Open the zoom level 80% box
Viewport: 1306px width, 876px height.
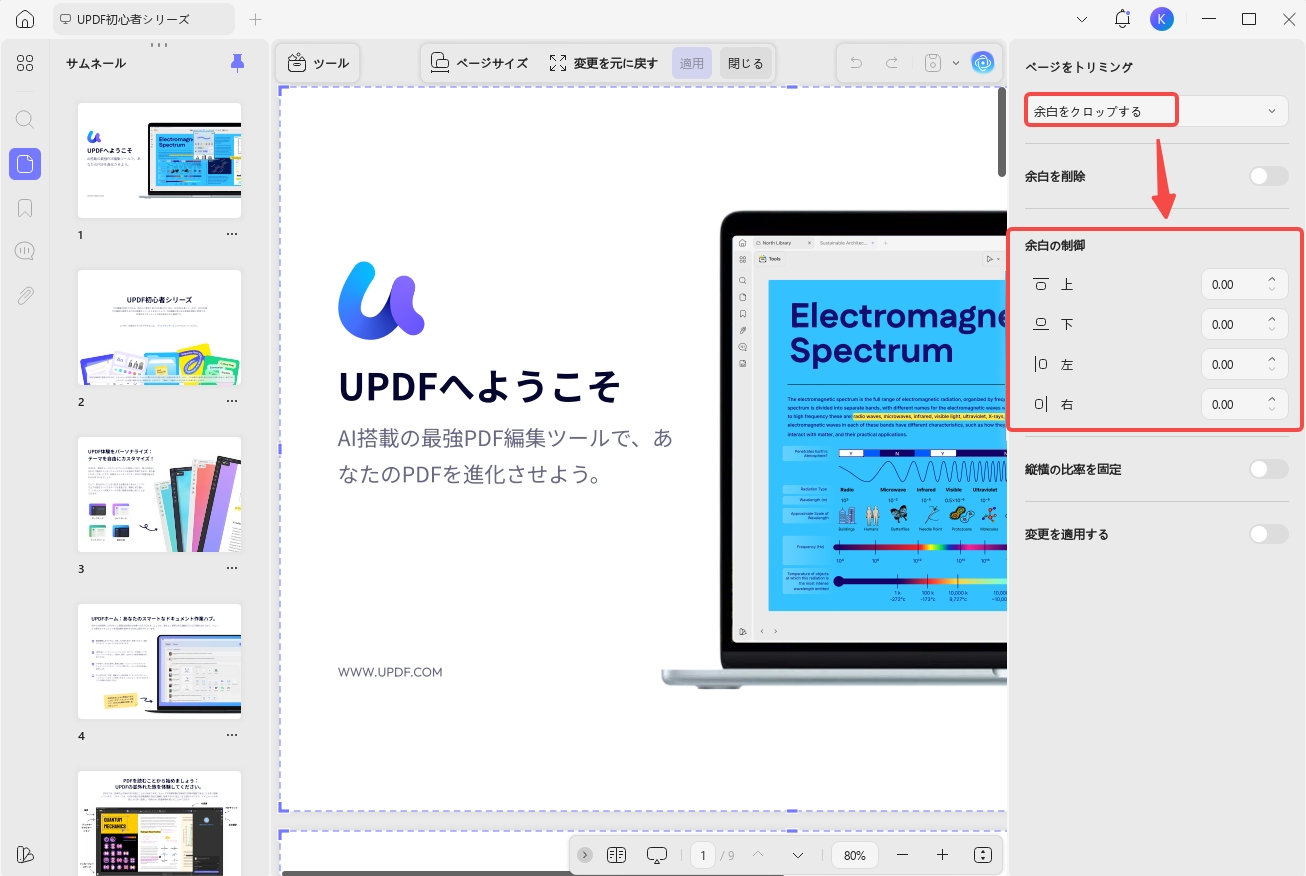(855, 855)
